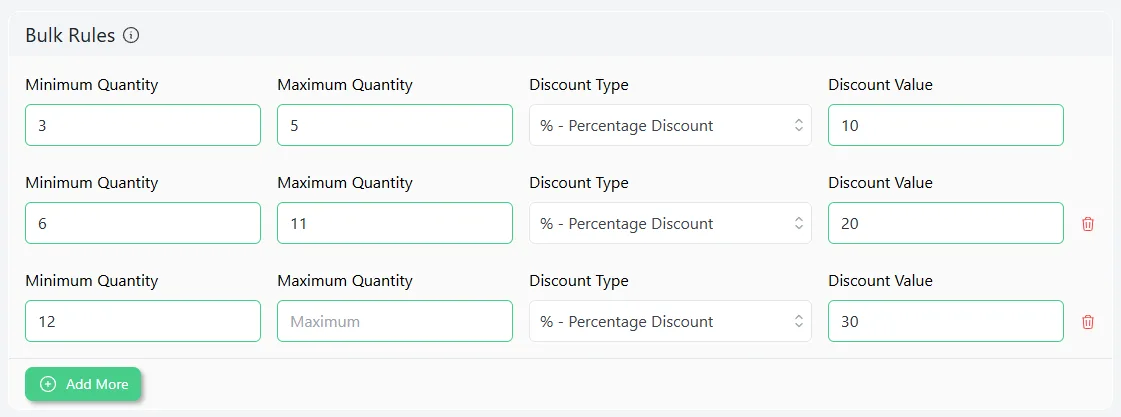Focus the empty Maximum placeholder field
Image resolution: width=1121 pixels, height=417 pixels.
[x=395, y=321]
